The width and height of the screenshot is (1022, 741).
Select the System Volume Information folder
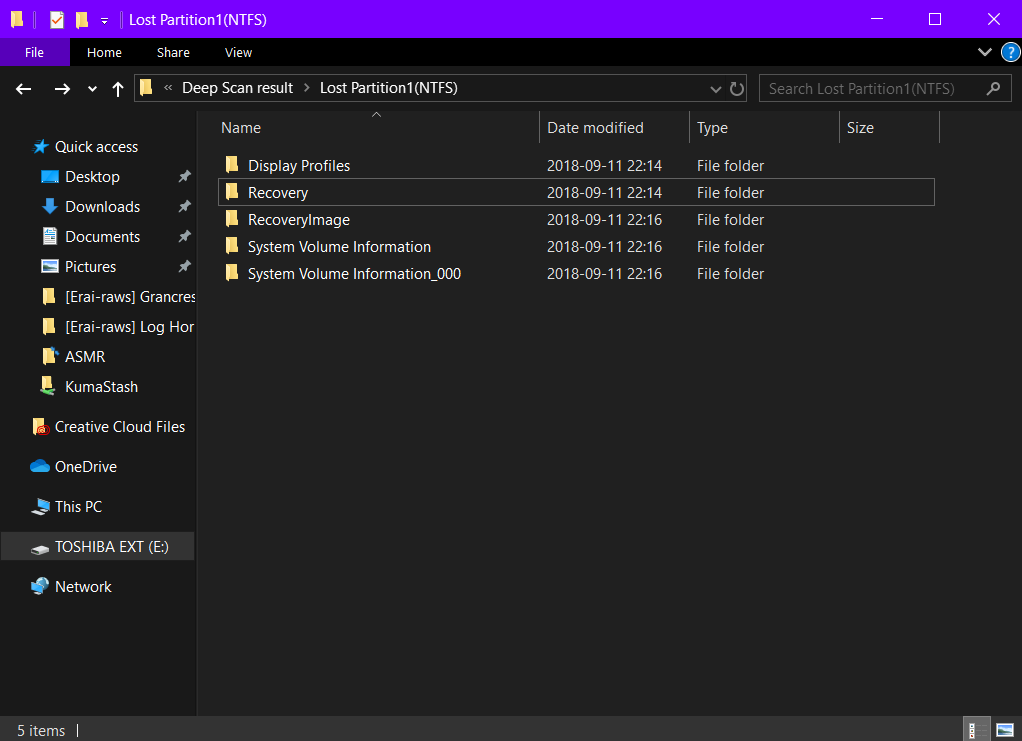click(576, 246)
